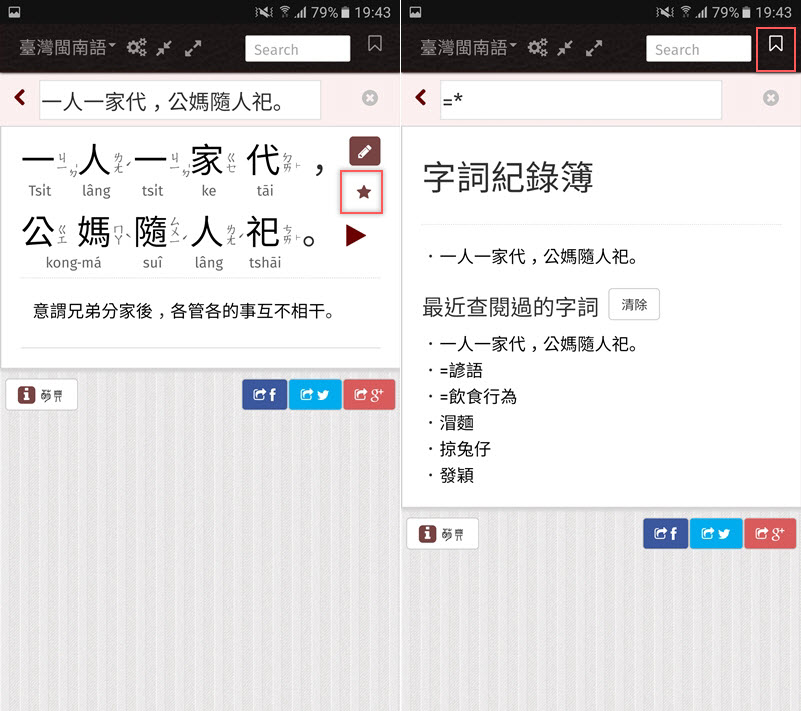
Task: Clear the query box containing "=*"
Action: point(770,98)
